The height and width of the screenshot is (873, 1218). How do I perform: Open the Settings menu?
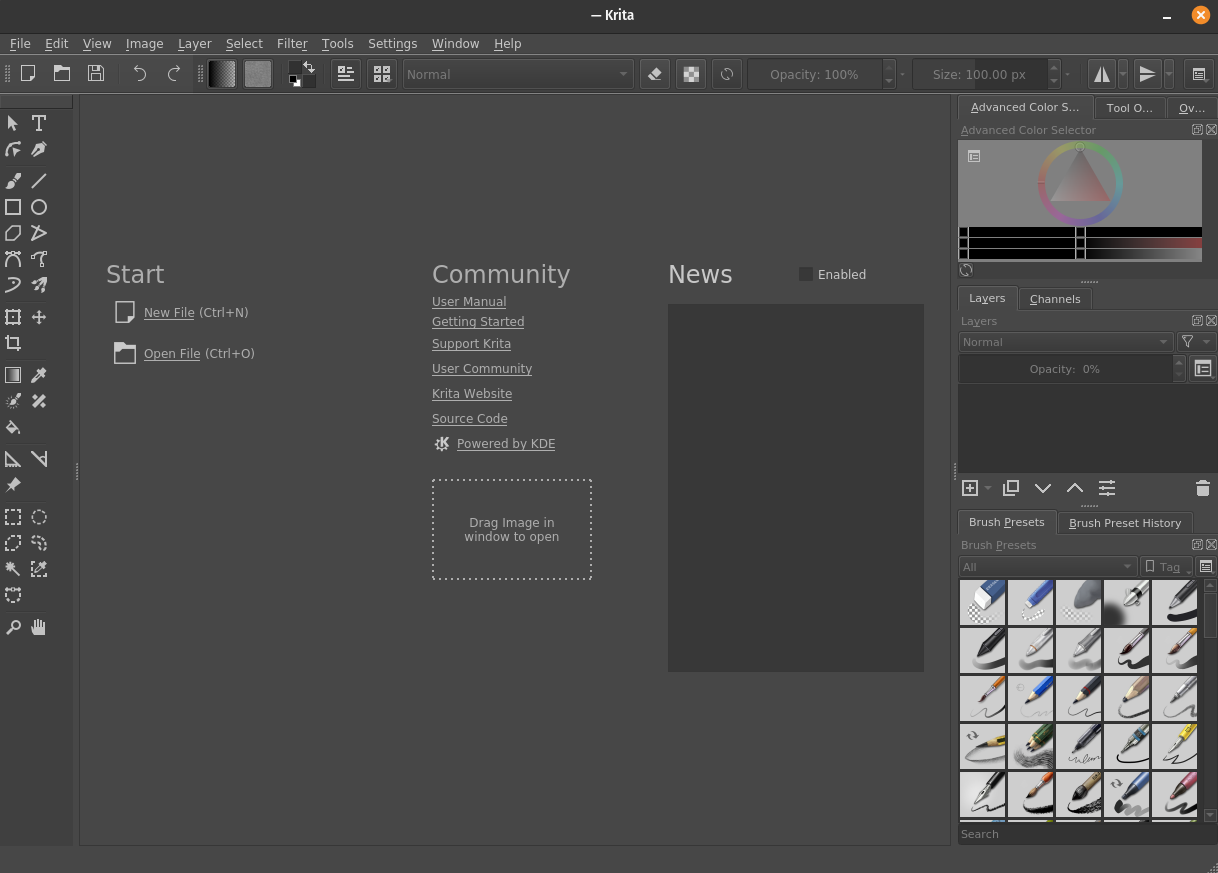pyautogui.click(x=393, y=44)
